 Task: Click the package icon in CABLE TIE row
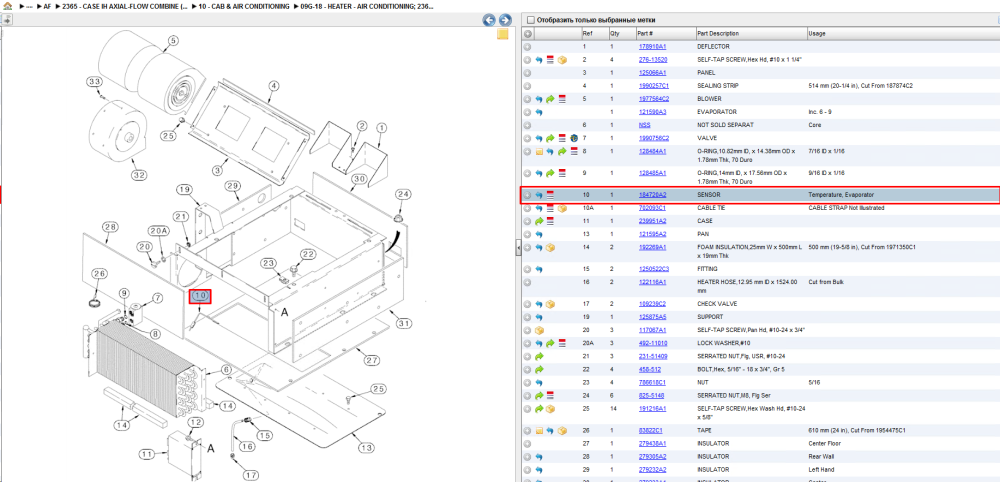(562, 208)
